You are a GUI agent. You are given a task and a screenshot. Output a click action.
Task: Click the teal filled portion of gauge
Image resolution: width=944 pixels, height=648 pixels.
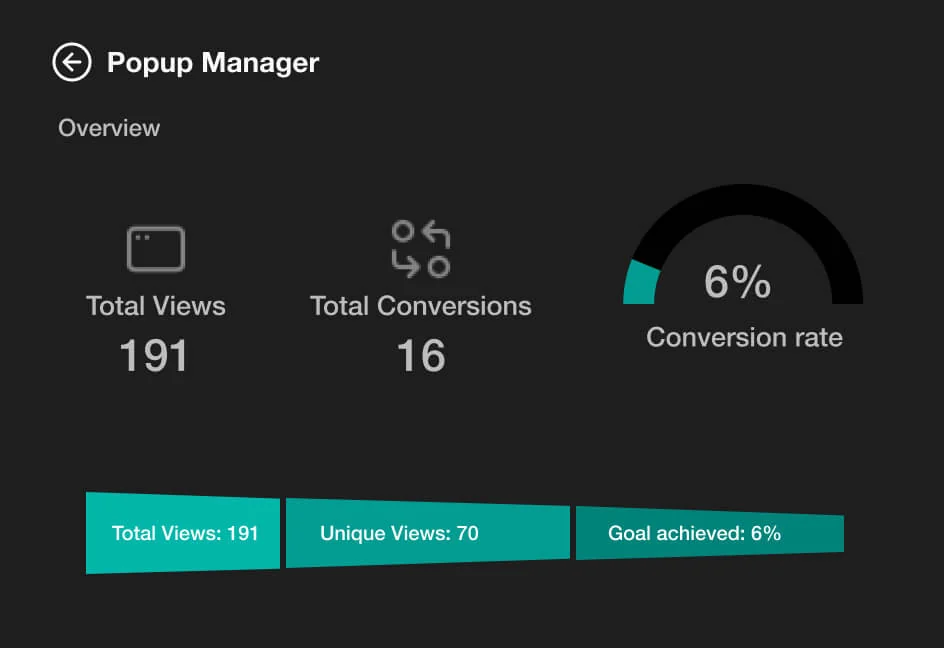click(640, 282)
